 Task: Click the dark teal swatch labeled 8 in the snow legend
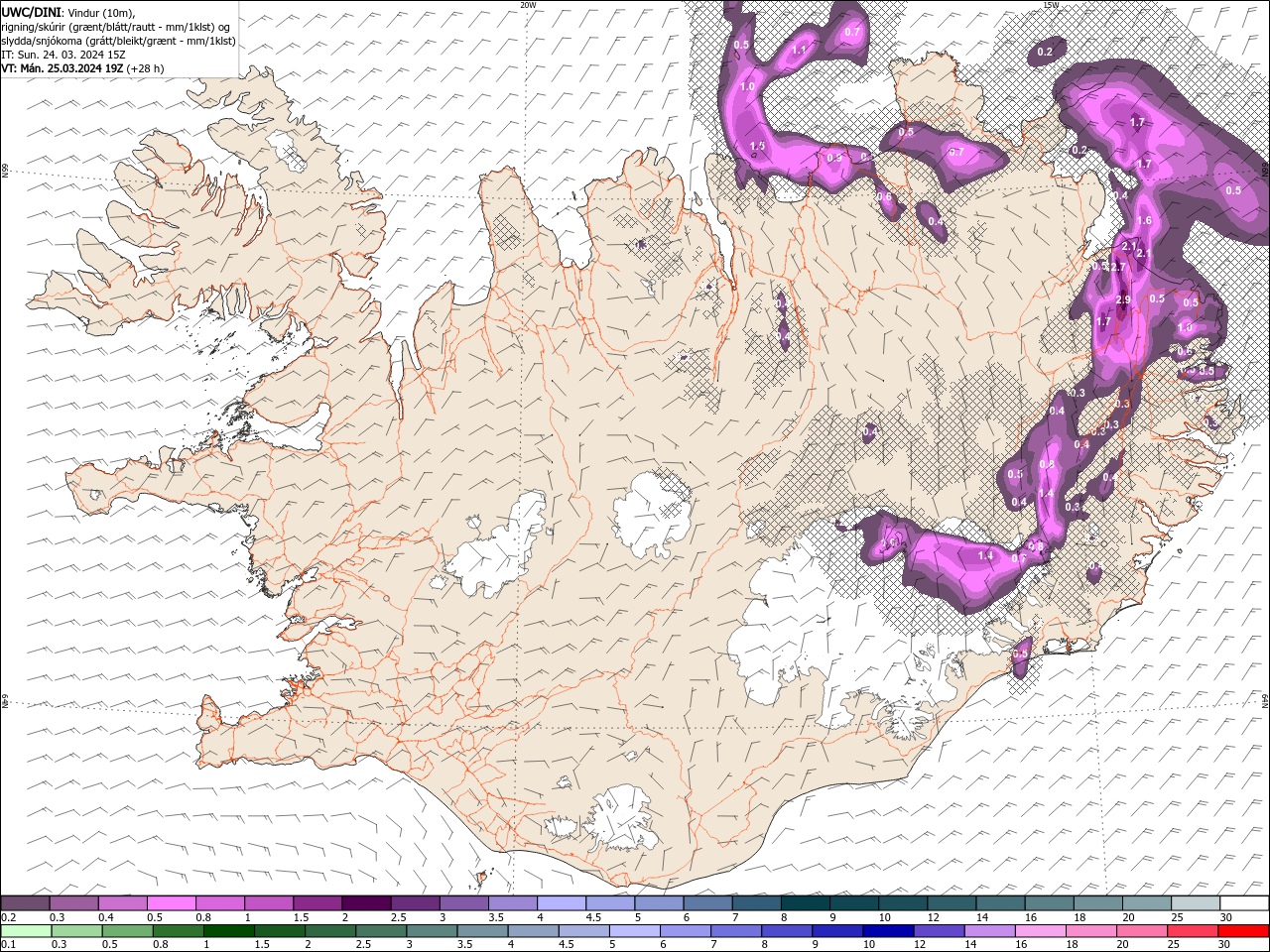[x=806, y=902]
